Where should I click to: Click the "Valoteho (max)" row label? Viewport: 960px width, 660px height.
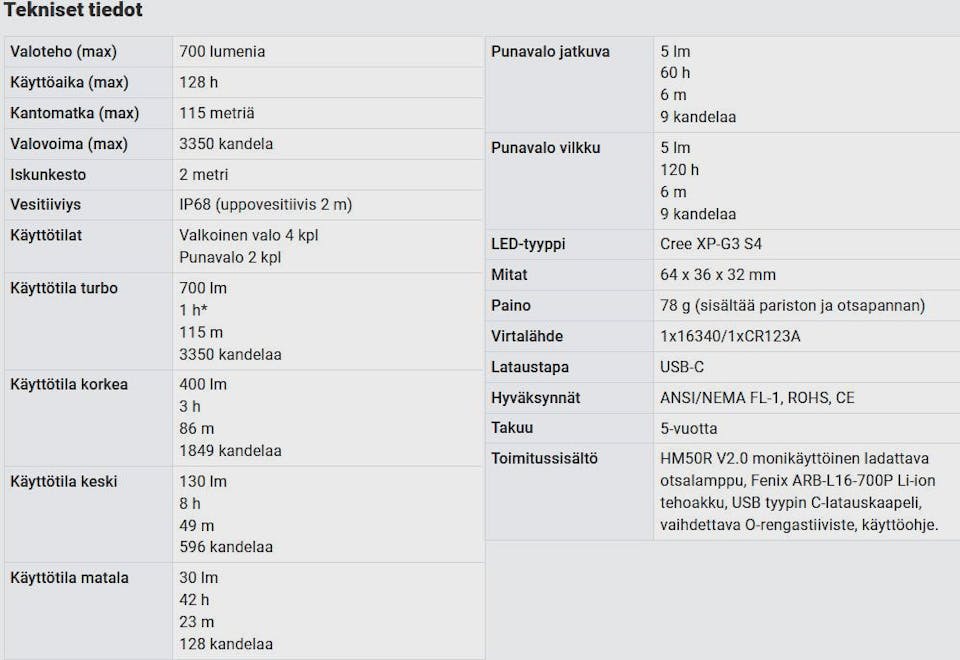pos(60,51)
